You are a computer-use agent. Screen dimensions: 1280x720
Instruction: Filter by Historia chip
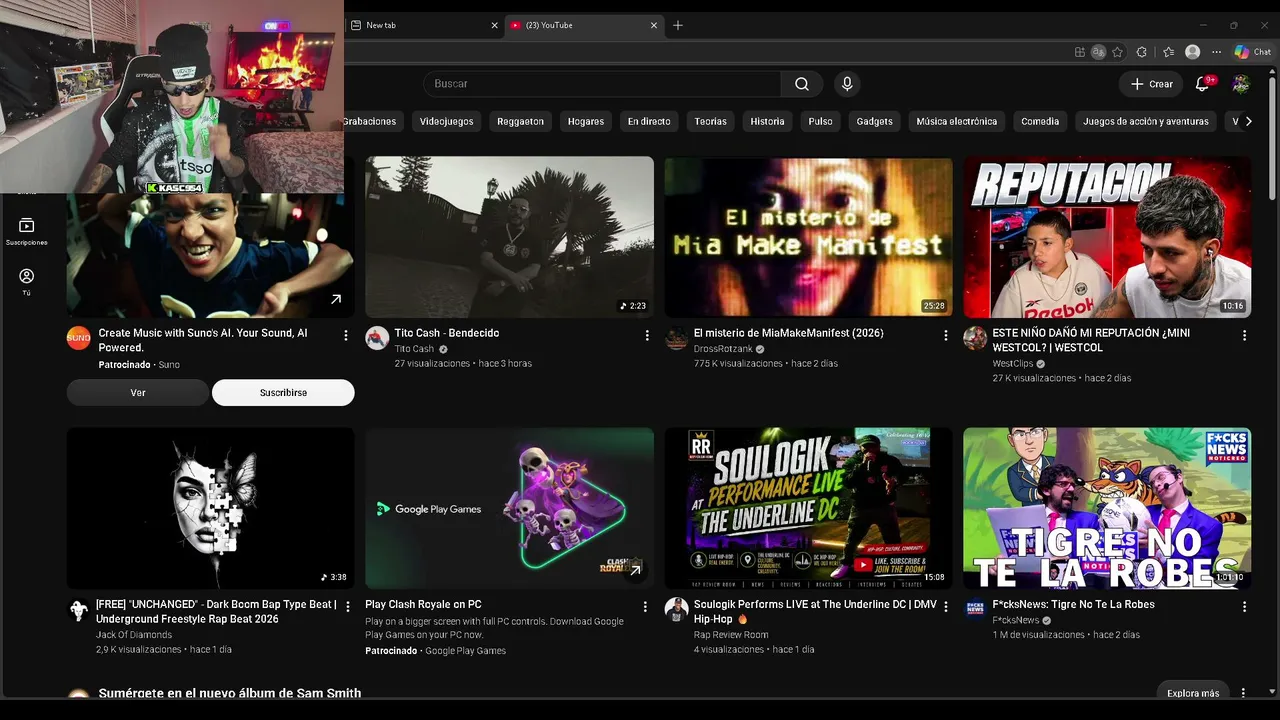click(767, 121)
